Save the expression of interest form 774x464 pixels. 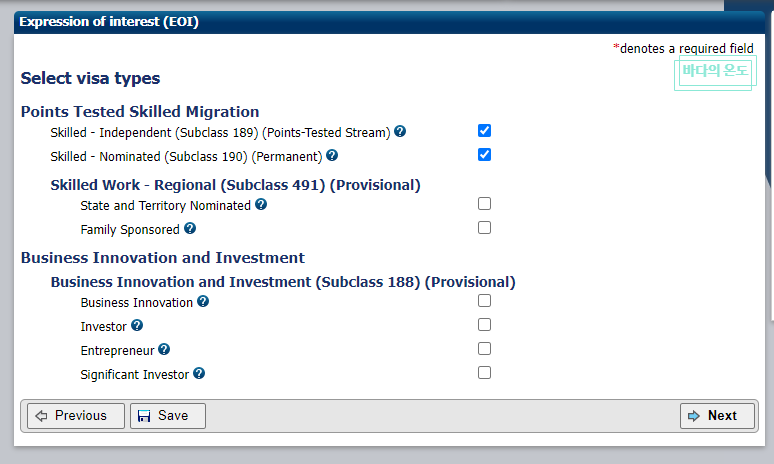pyautogui.click(x=167, y=416)
